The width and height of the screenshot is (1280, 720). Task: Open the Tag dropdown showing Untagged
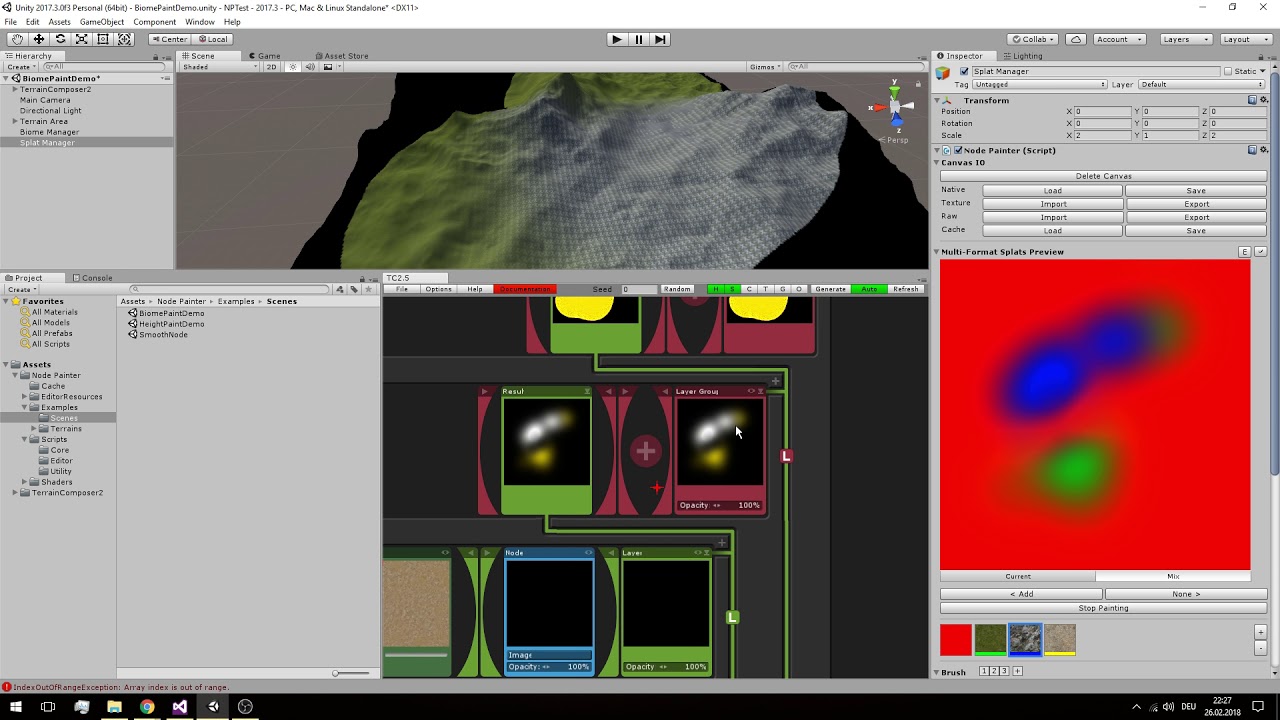point(1040,85)
